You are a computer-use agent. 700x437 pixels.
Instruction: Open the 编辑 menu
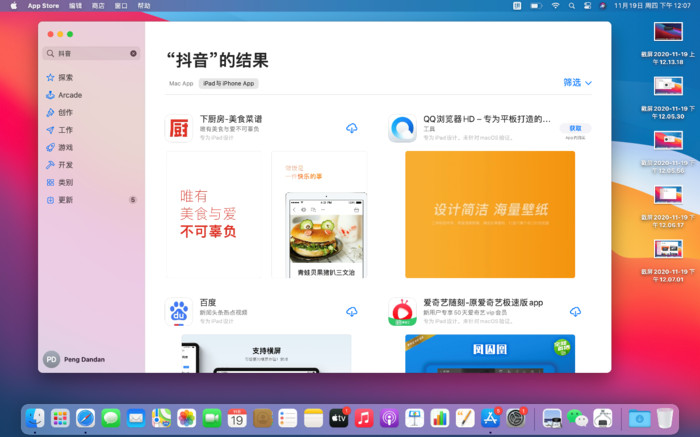[75, 6]
